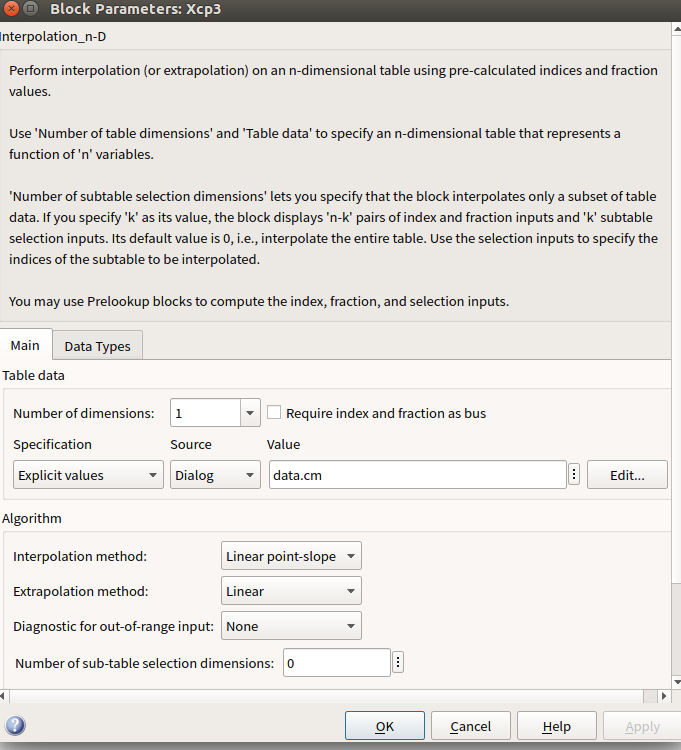The width and height of the screenshot is (681, 750).
Task: Switch to the Data Types tab
Action: 98,346
